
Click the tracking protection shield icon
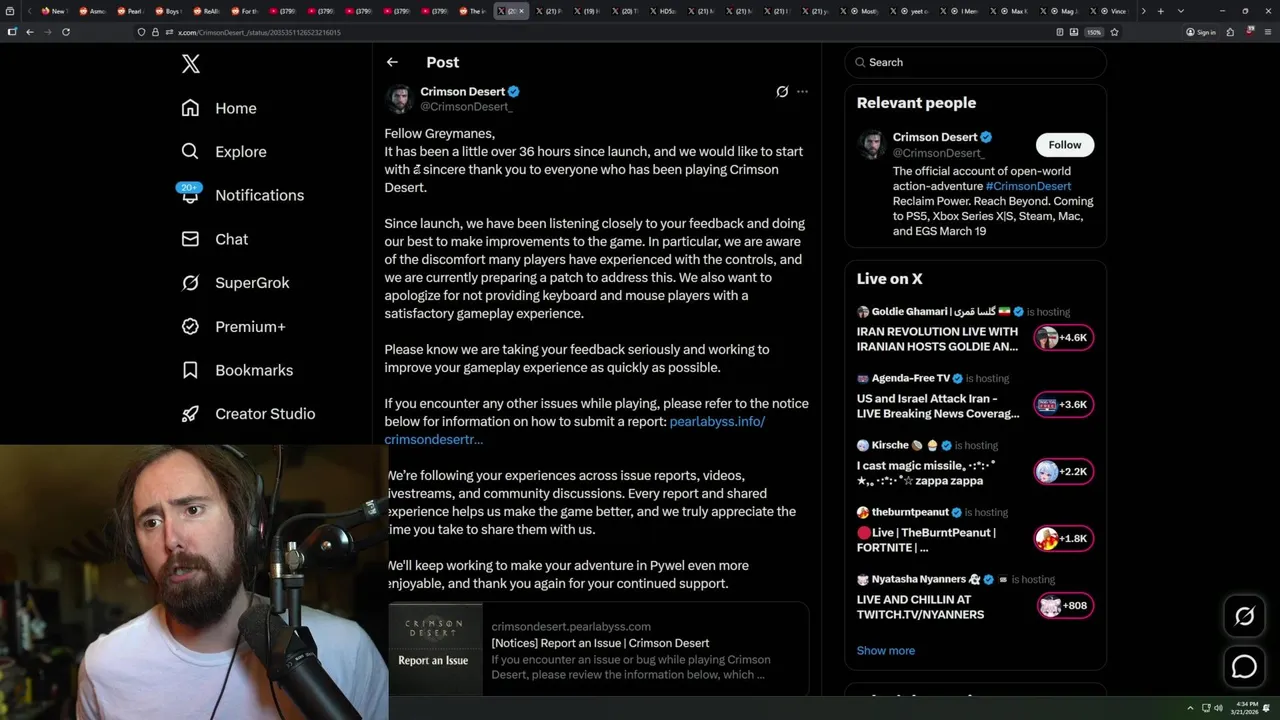(x=142, y=32)
